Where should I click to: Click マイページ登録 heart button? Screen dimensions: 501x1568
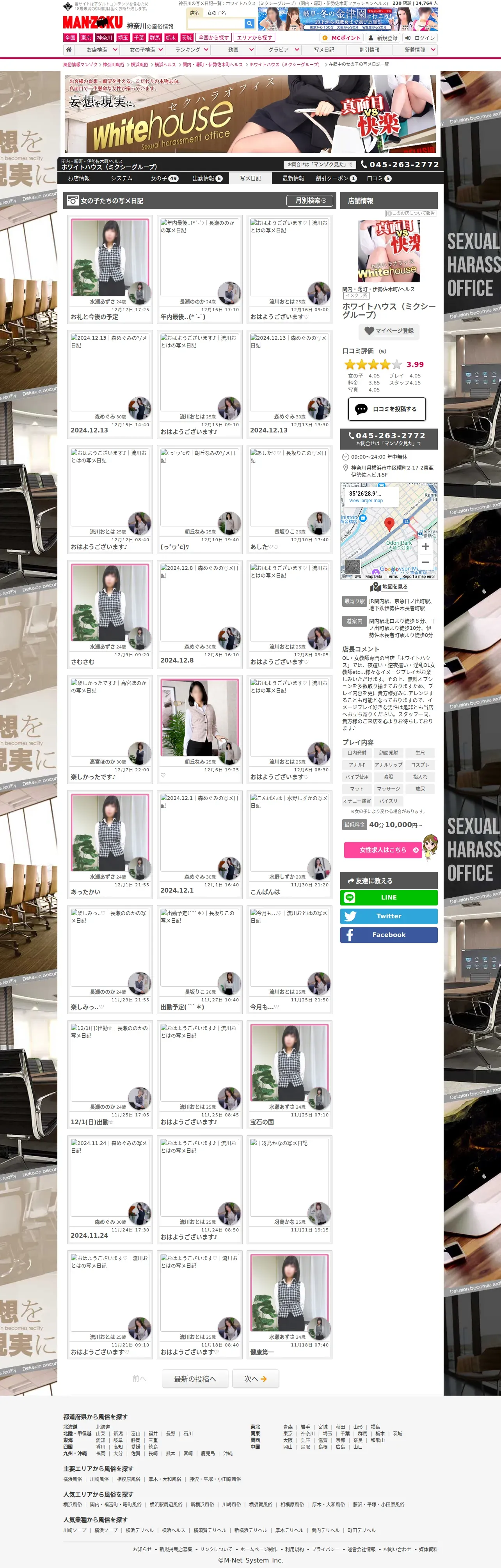click(388, 331)
